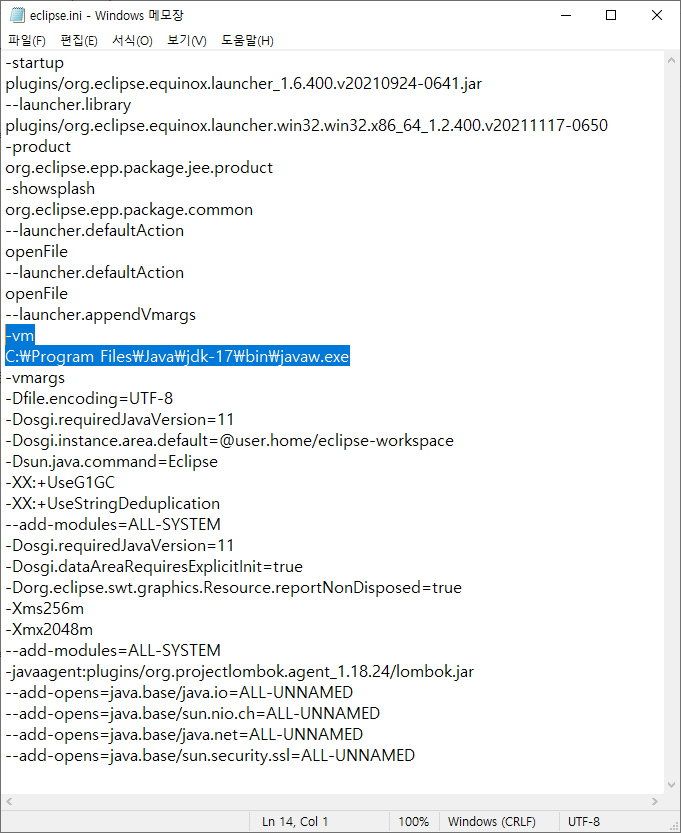Click the '-product' line
Viewport: 681px width, 833px height.
pyautogui.click(x=38, y=147)
